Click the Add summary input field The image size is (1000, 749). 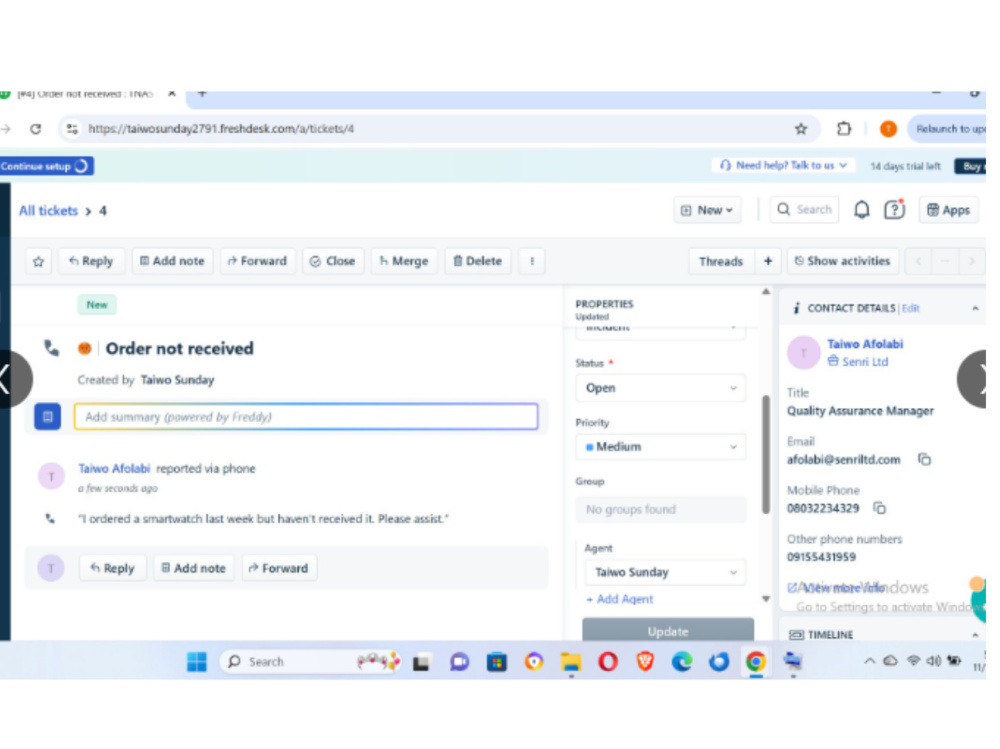click(x=306, y=417)
